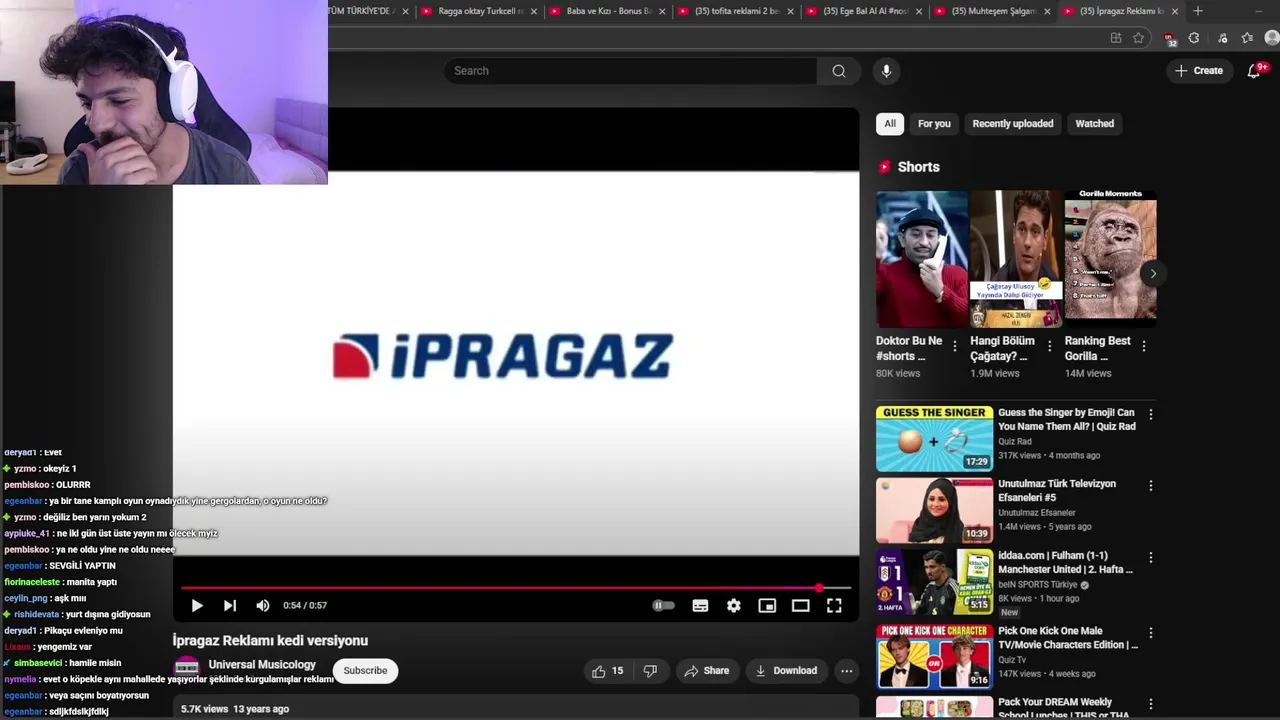Select the Recently uploaded chip
This screenshot has height=720, width=1280.
click(1013, 124)
